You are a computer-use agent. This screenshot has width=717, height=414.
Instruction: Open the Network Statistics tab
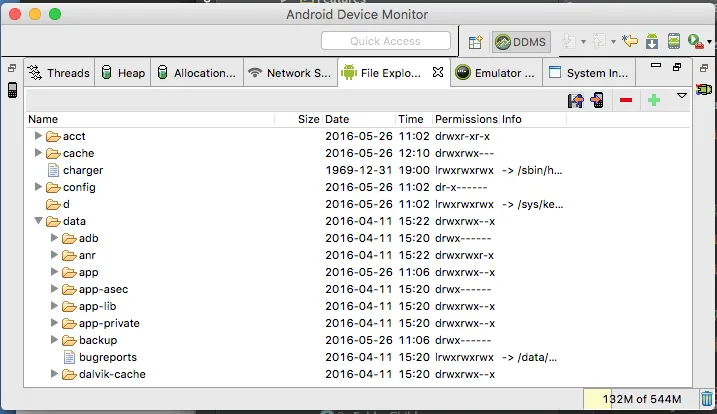[290, 73]
